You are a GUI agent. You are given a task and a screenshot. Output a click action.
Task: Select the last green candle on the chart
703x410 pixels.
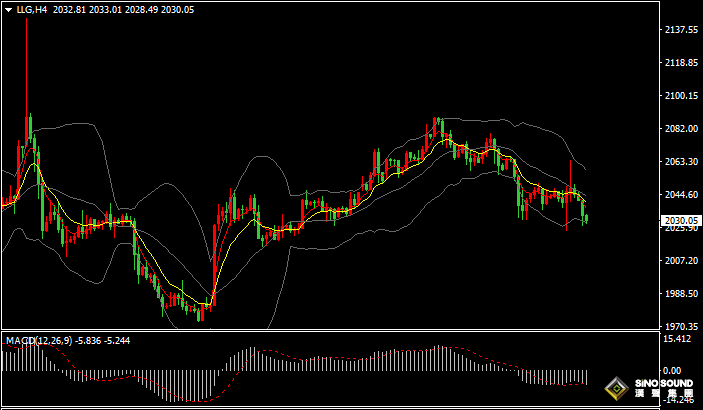585,217
